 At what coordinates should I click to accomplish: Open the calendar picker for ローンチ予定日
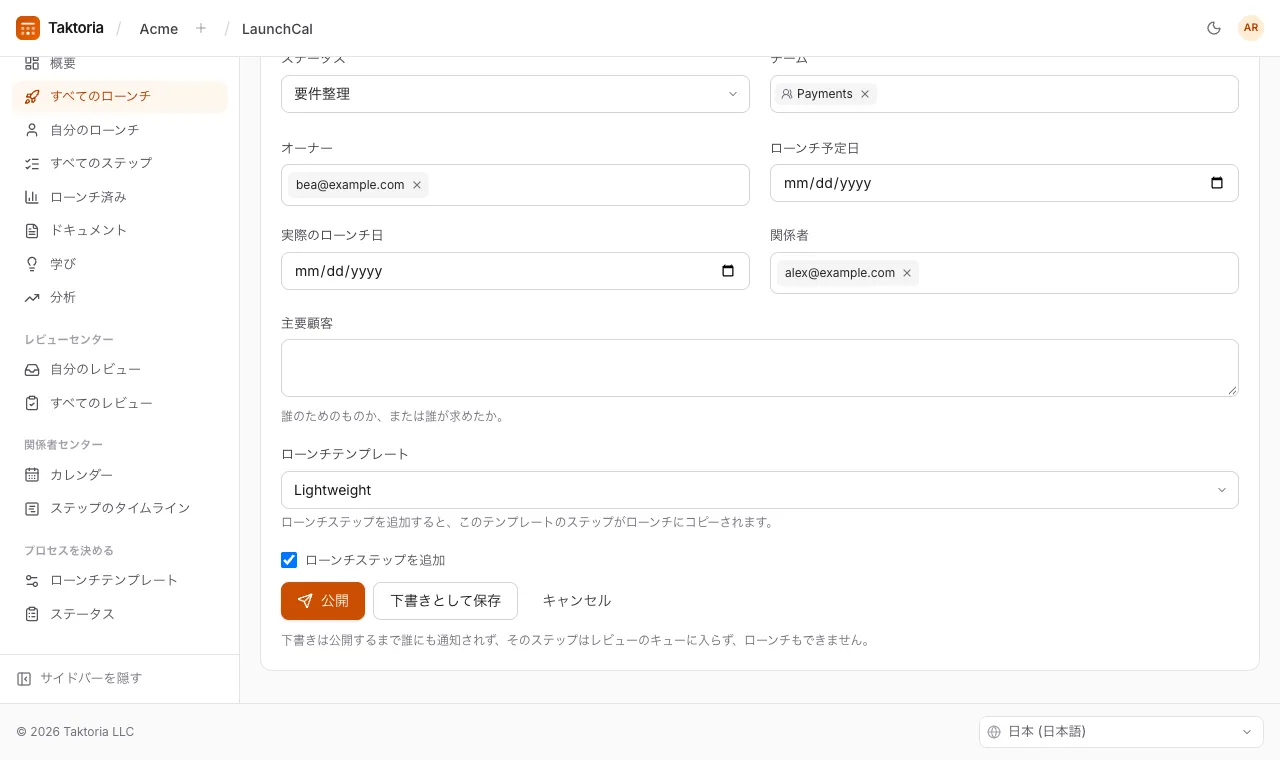[x=1217, y=183]
